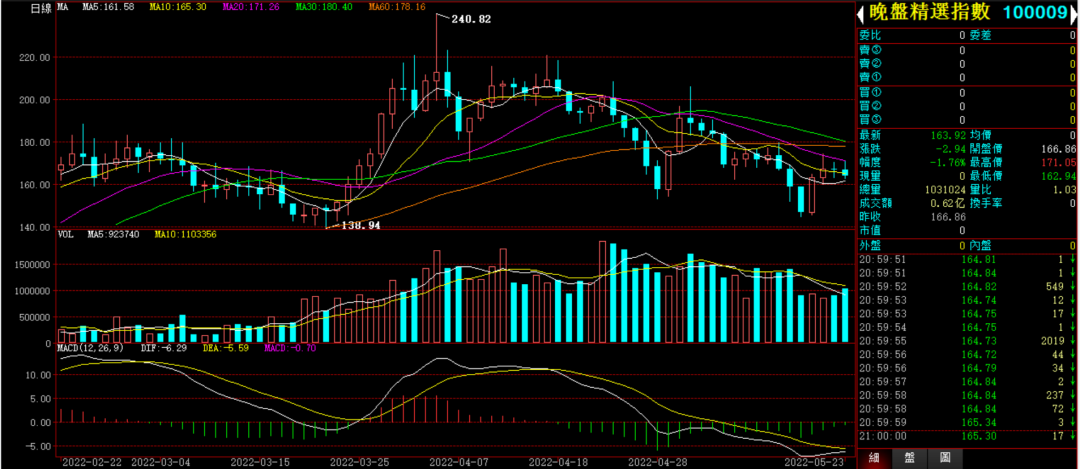Select the 量比 value 1.03
1080x469 pixels.
point(1065,189)
